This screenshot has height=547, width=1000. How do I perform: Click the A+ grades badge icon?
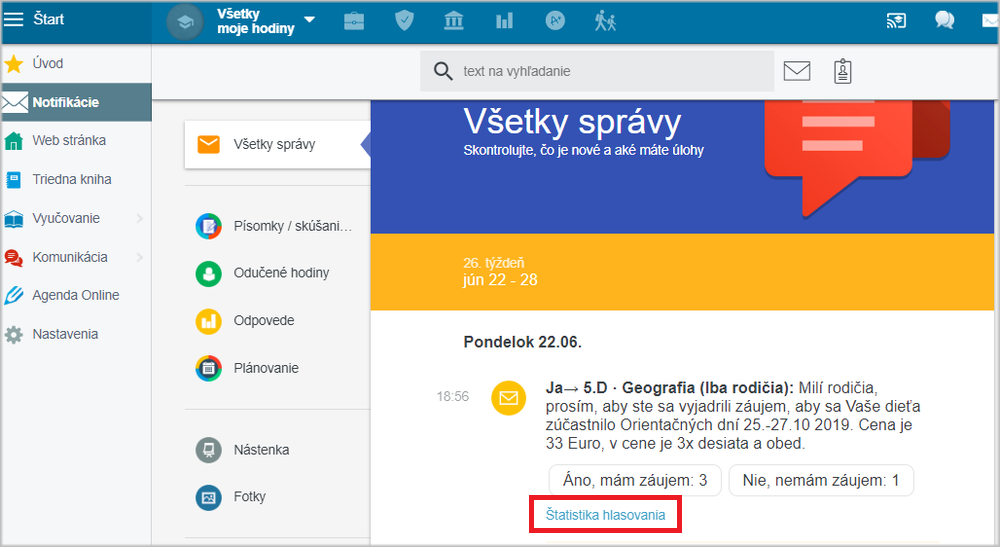coord(555,21)
